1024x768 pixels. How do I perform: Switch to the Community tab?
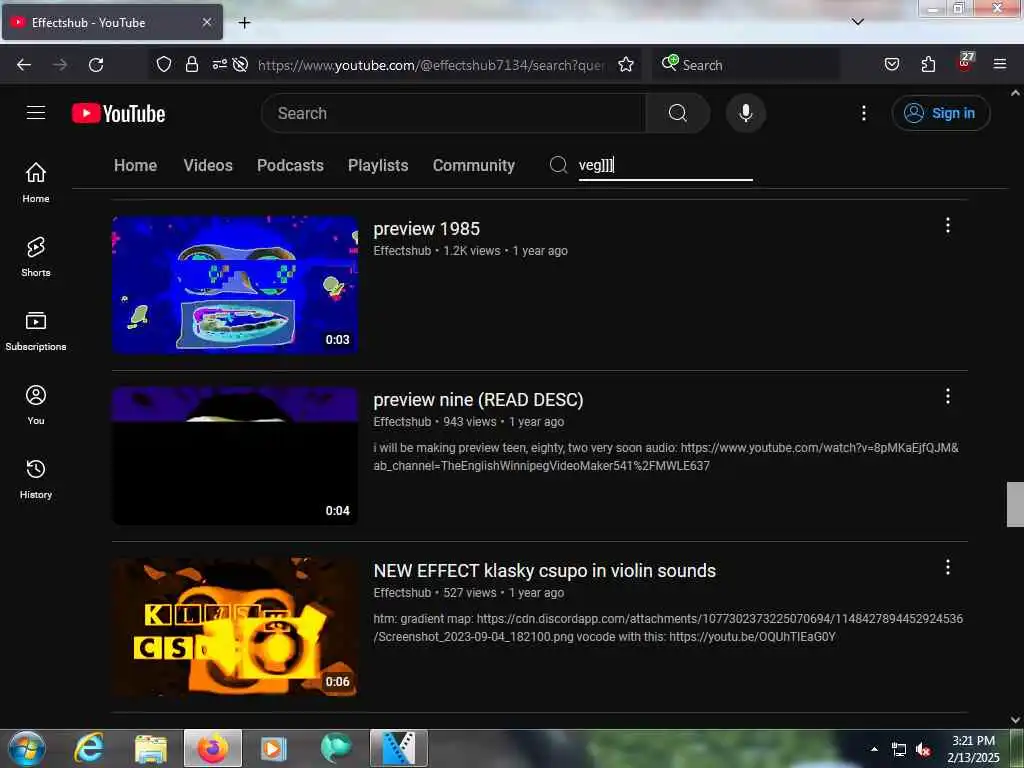click(x=473, y=165)
